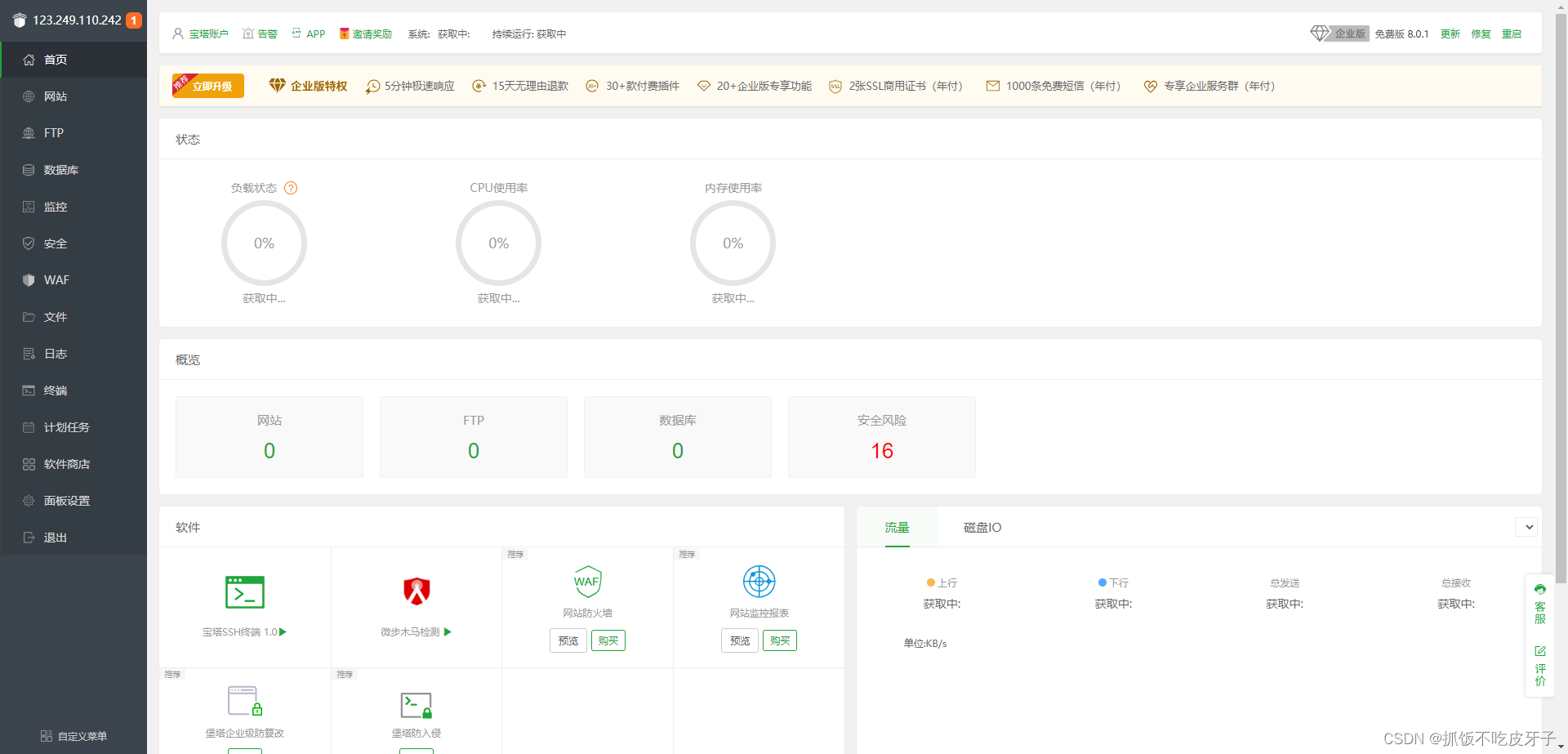This screenshot has height=754, width=1568.
Task: Click the 负载状态 0% gauge
Action: [264, 243]
